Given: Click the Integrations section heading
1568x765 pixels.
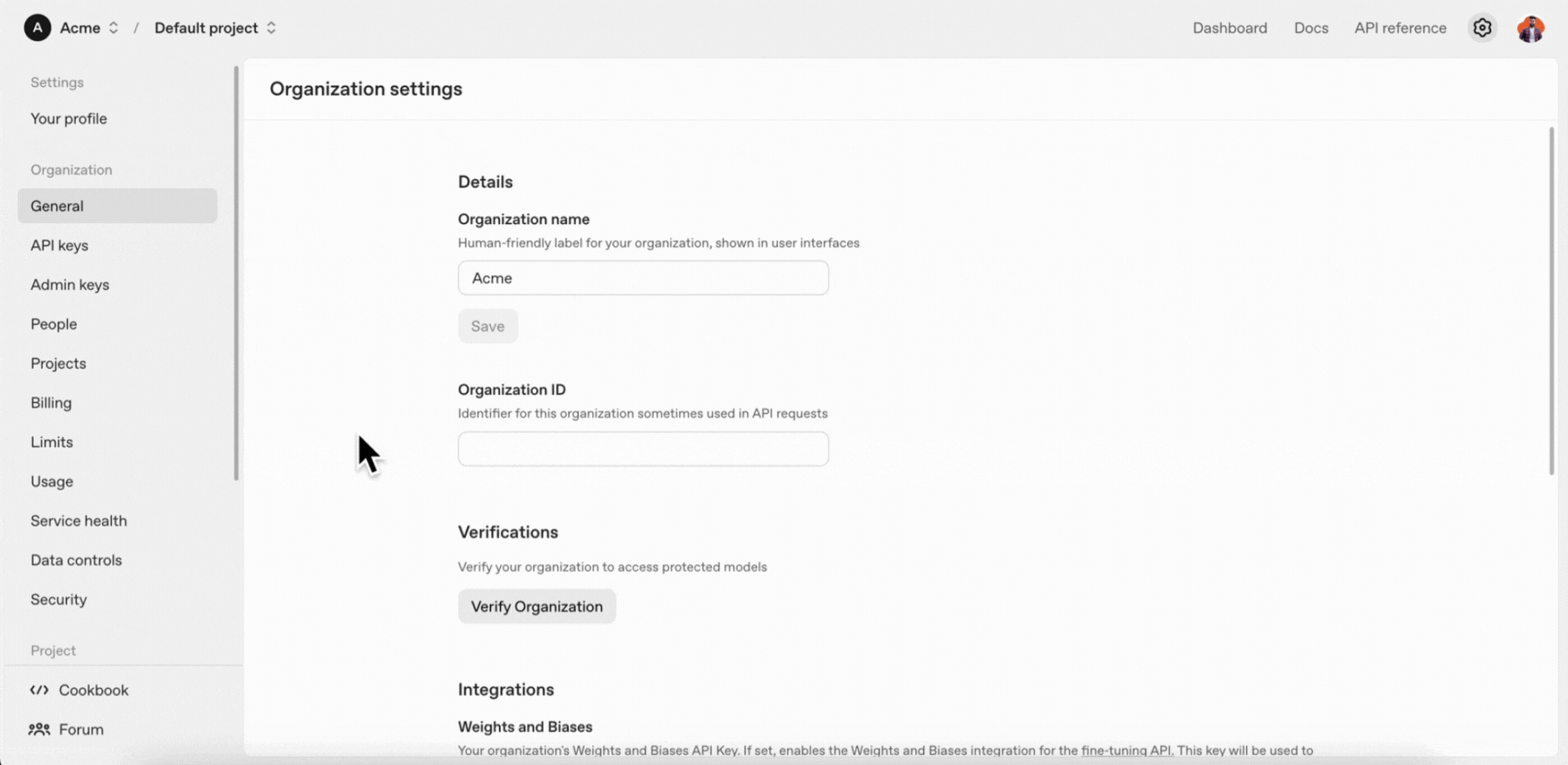Looking at the screenshot, I should tap(506, 689).
